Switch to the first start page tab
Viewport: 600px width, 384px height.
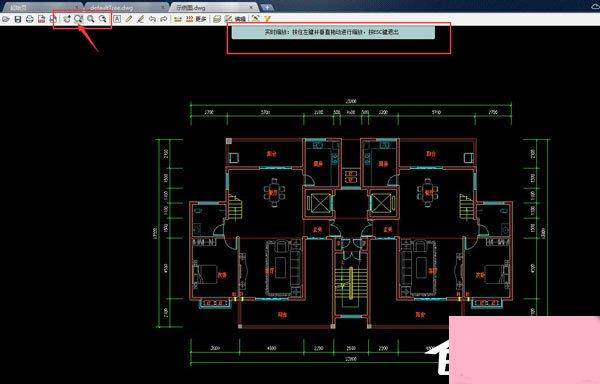point(41,7)
